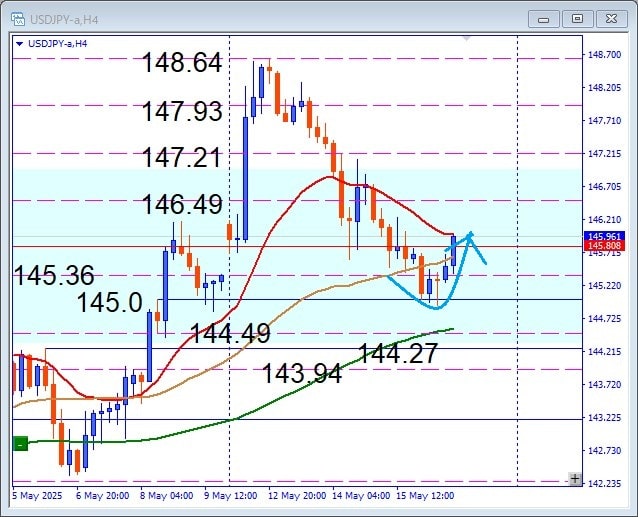Screen dimensions: 638x517
Task: Select the 144.49 level label
Action: point(230,333)
